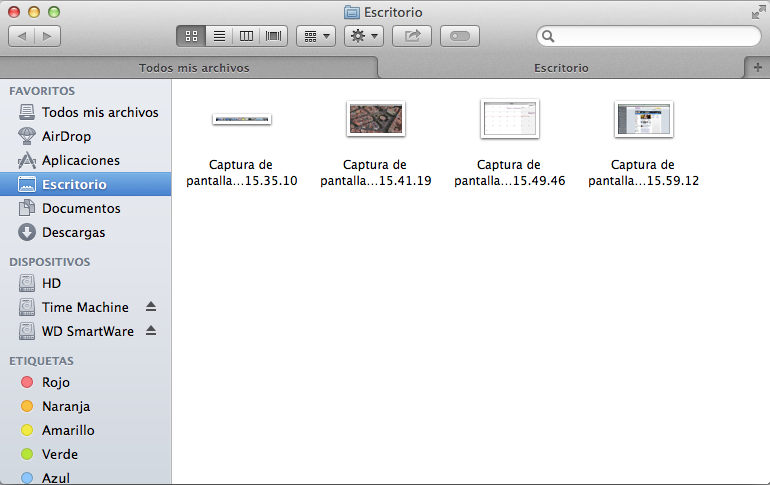Eject the Time Machine drive
The width and height of the screenshot is (770, 485).
pos(151,307)
